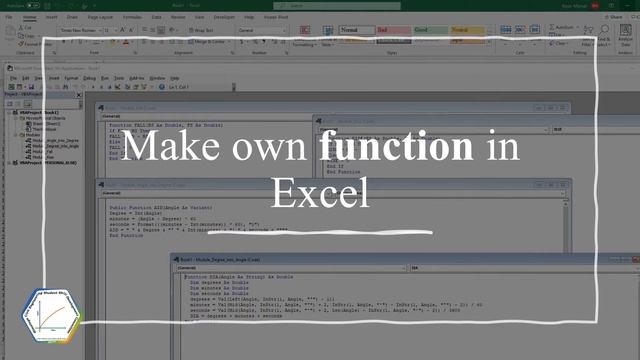Close the Project - VBAProject pane
Viewport: 640px width, 360px height.
coord(79,95)
